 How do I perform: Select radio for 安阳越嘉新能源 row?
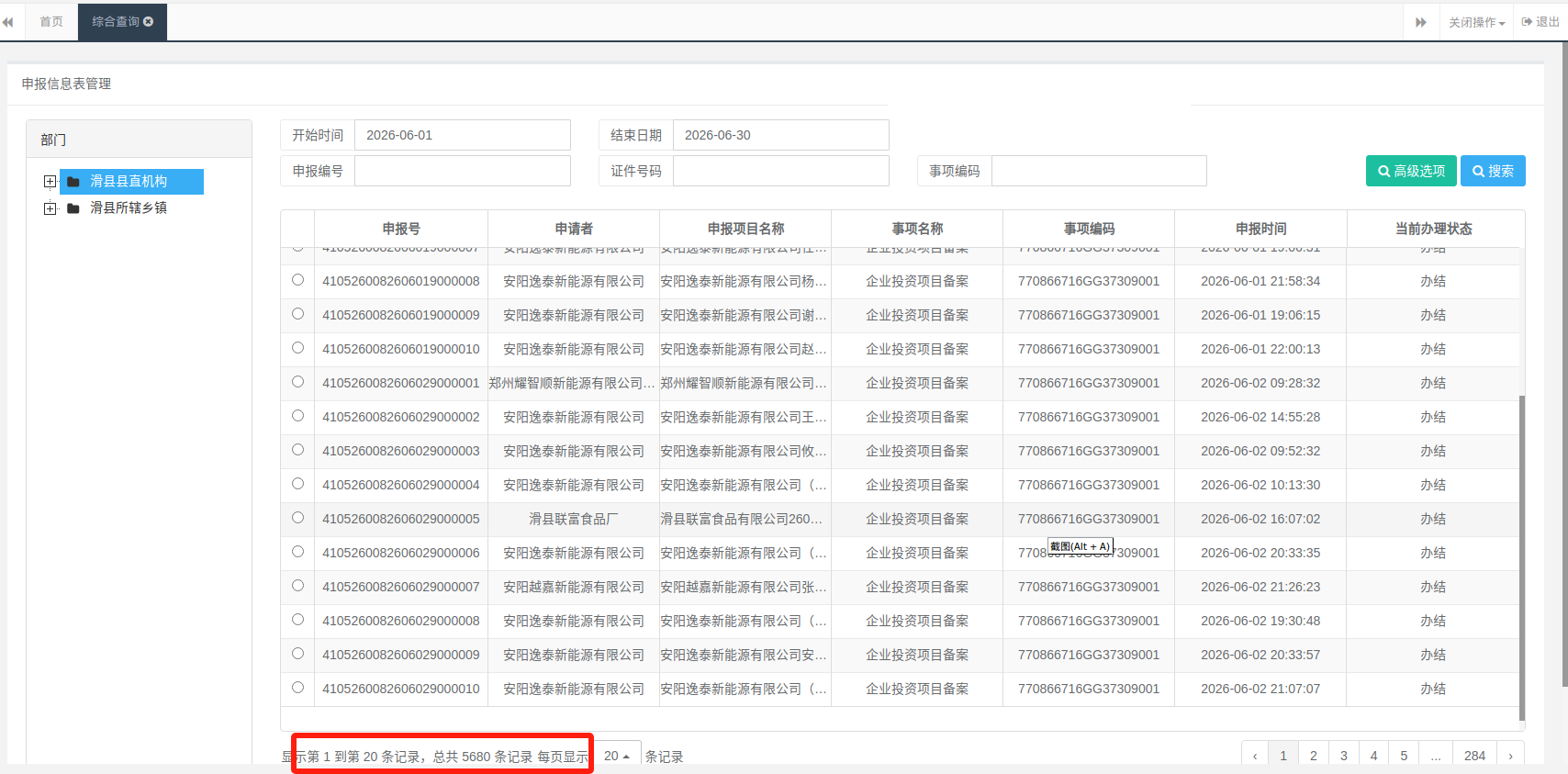297,586
